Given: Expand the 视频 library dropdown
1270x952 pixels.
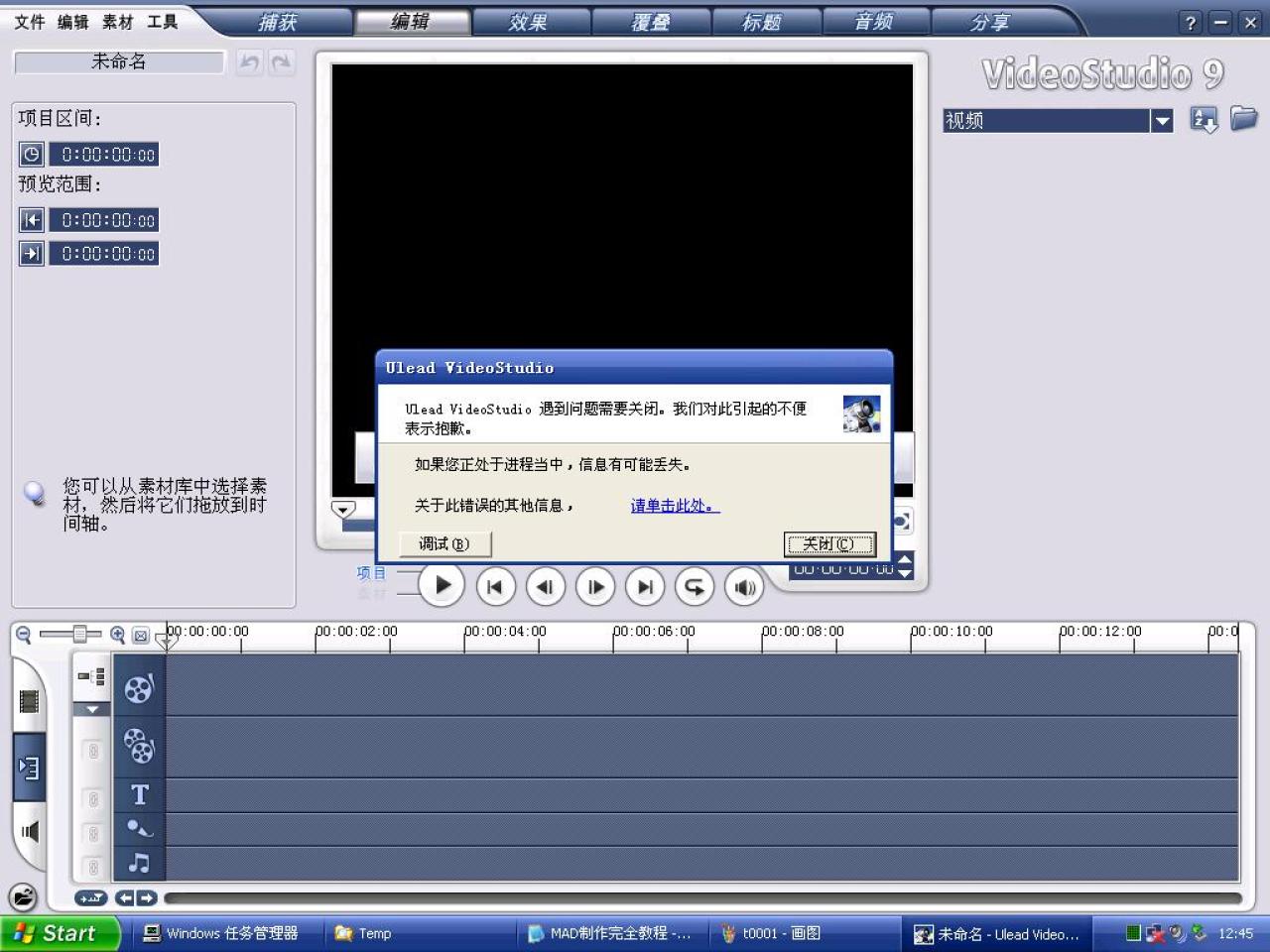Looking at the screenshot, I should coord(1162,121).
